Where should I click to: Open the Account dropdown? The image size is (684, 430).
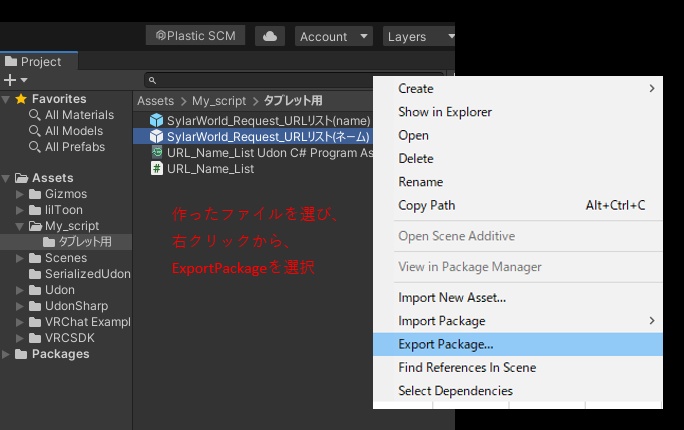click(x=334, y=36)
